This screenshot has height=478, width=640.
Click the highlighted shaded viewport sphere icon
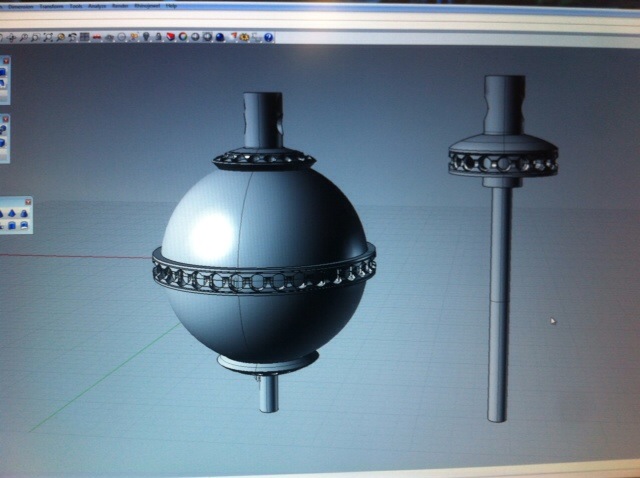[207, 37]
